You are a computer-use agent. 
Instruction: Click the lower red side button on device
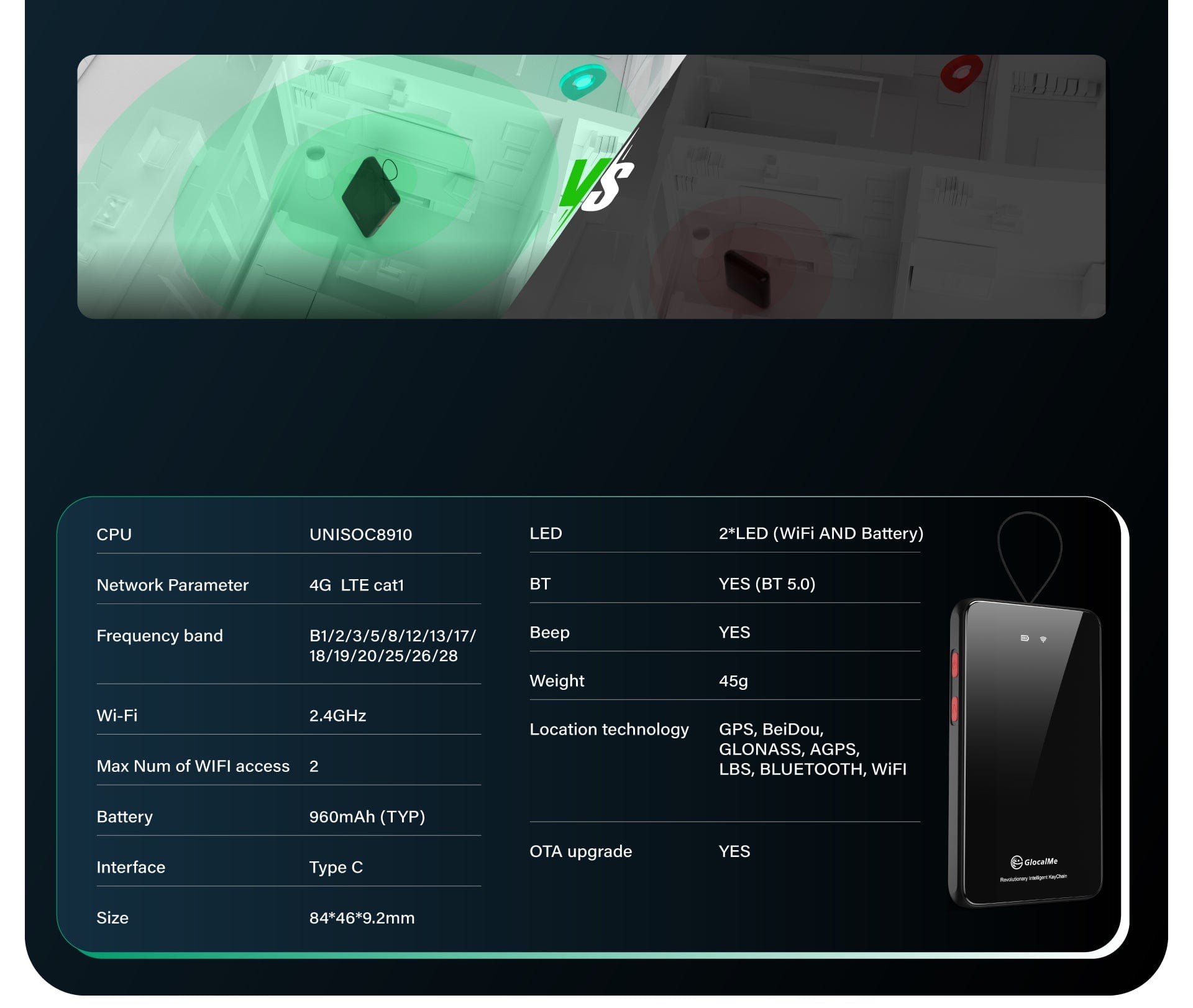(x=955, y=710)
